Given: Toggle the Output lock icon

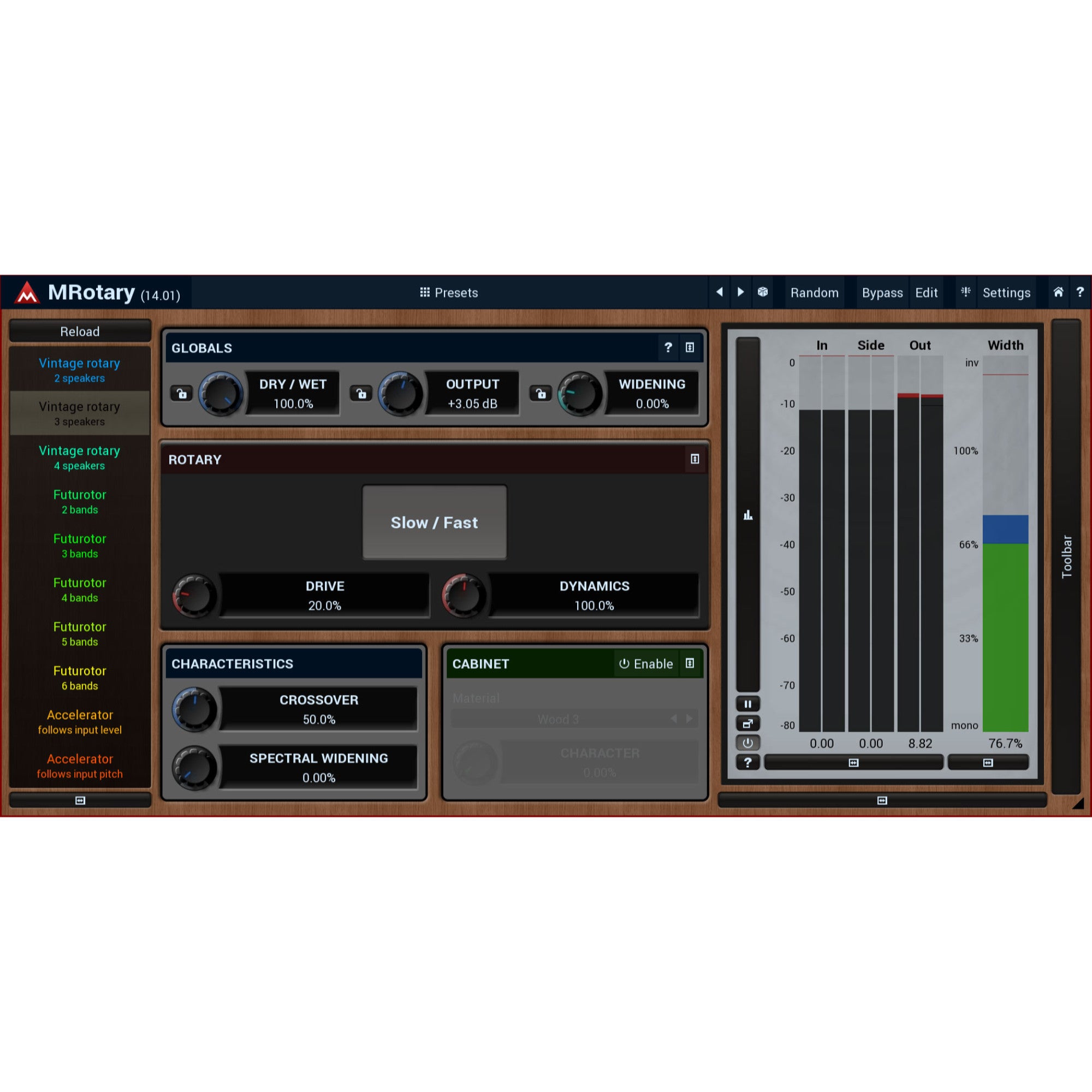Looking at the screenshot, I should (360, 393).
